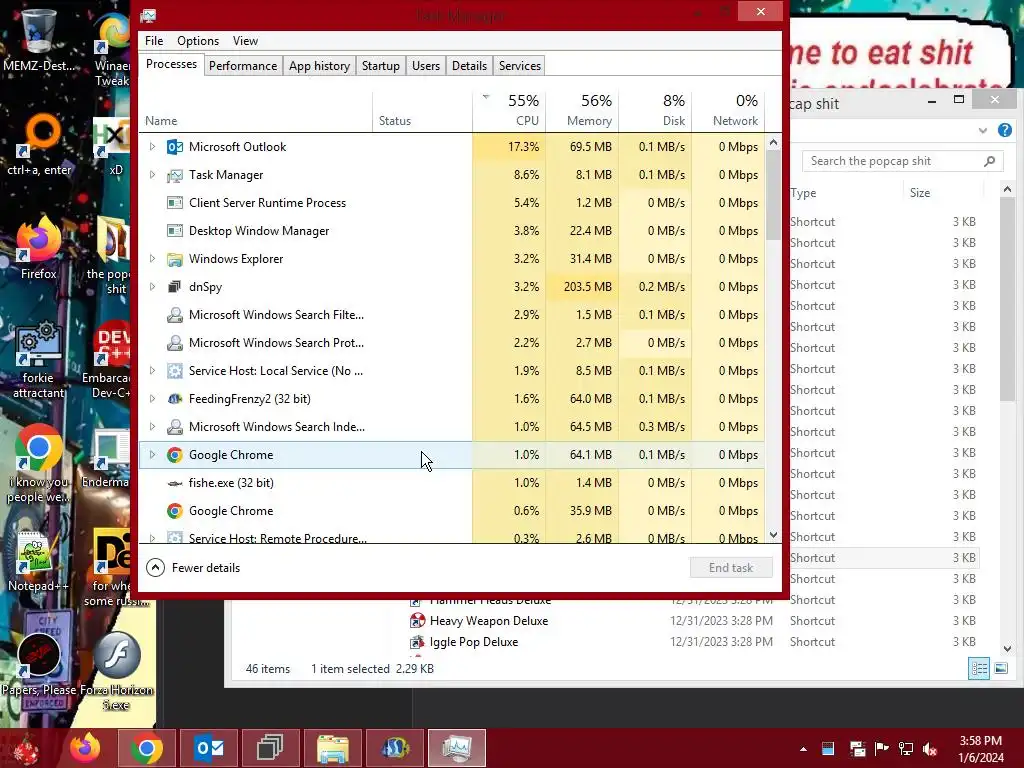Click the End task button
This screenshot has height=768, width=1024.
731,568
